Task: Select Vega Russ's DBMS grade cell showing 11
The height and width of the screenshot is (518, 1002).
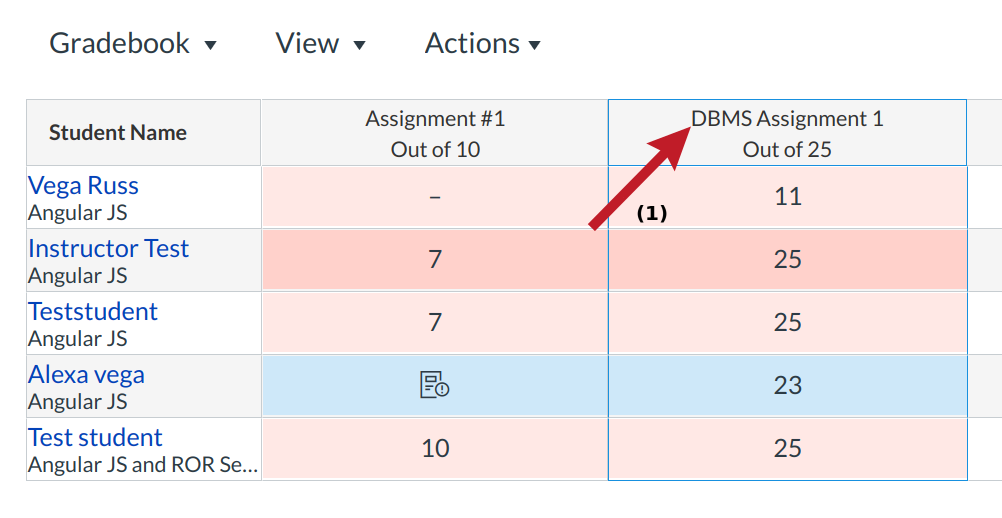Action: [x=787, y=196]
